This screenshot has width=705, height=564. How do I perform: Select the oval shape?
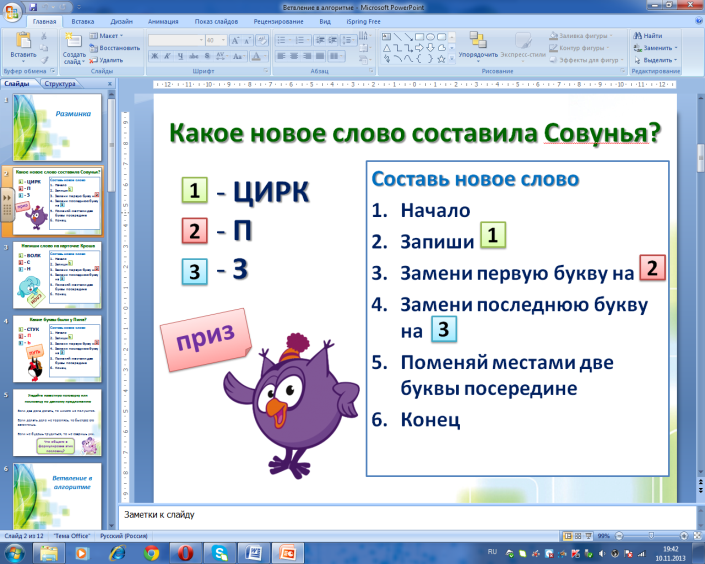pyautogui.click(x=430, y=37)
